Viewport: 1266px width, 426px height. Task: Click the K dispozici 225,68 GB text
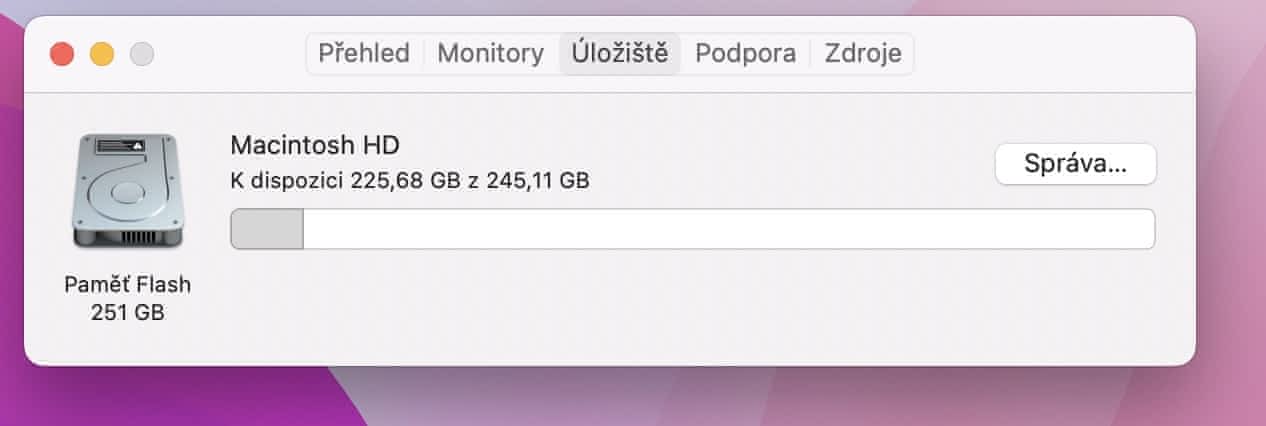coord(346,181)
